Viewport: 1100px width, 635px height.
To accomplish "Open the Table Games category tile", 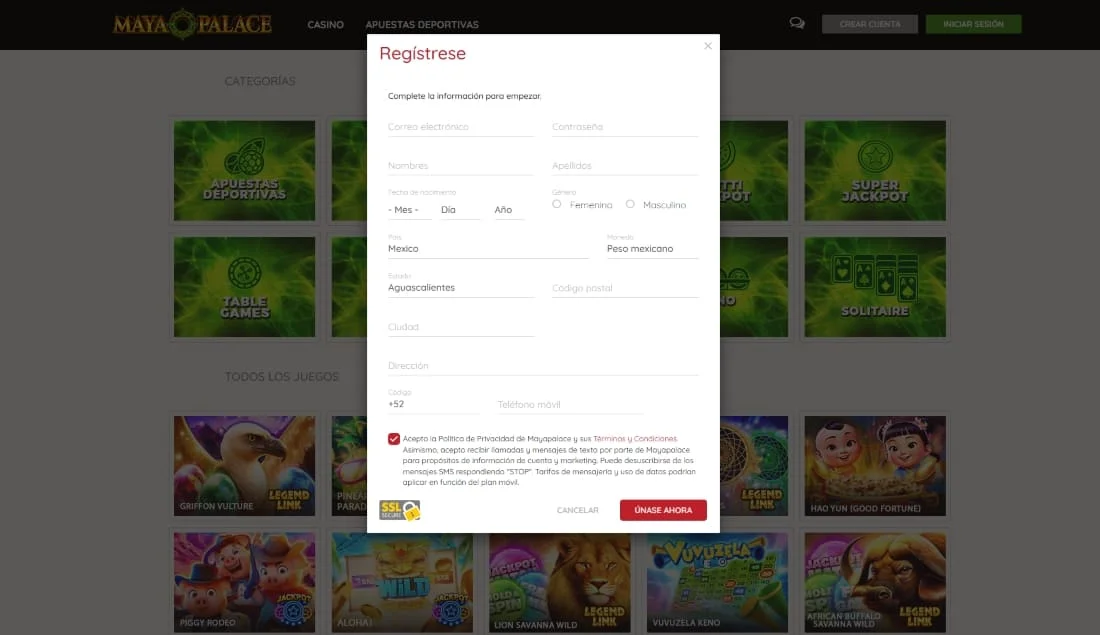I will 244,287.
